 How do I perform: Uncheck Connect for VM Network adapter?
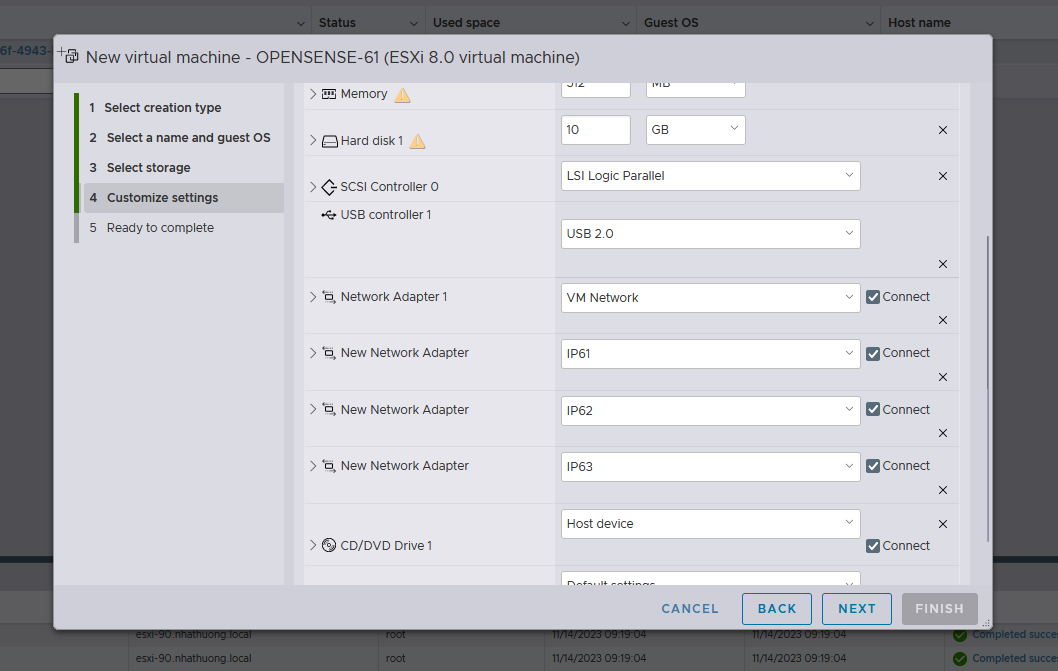(873, 297)
